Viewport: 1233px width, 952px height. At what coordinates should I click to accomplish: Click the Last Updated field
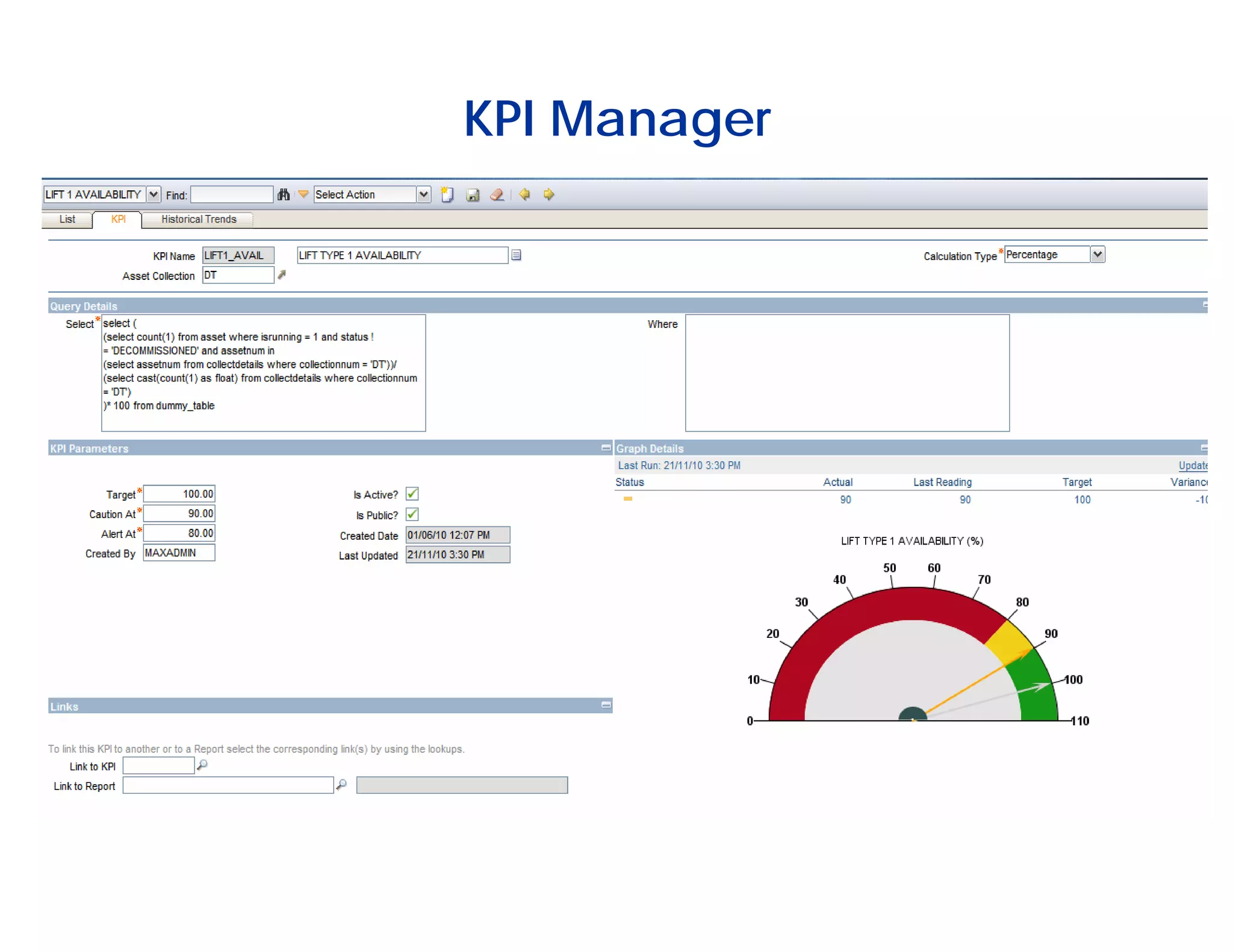click(x=458, y=555)
